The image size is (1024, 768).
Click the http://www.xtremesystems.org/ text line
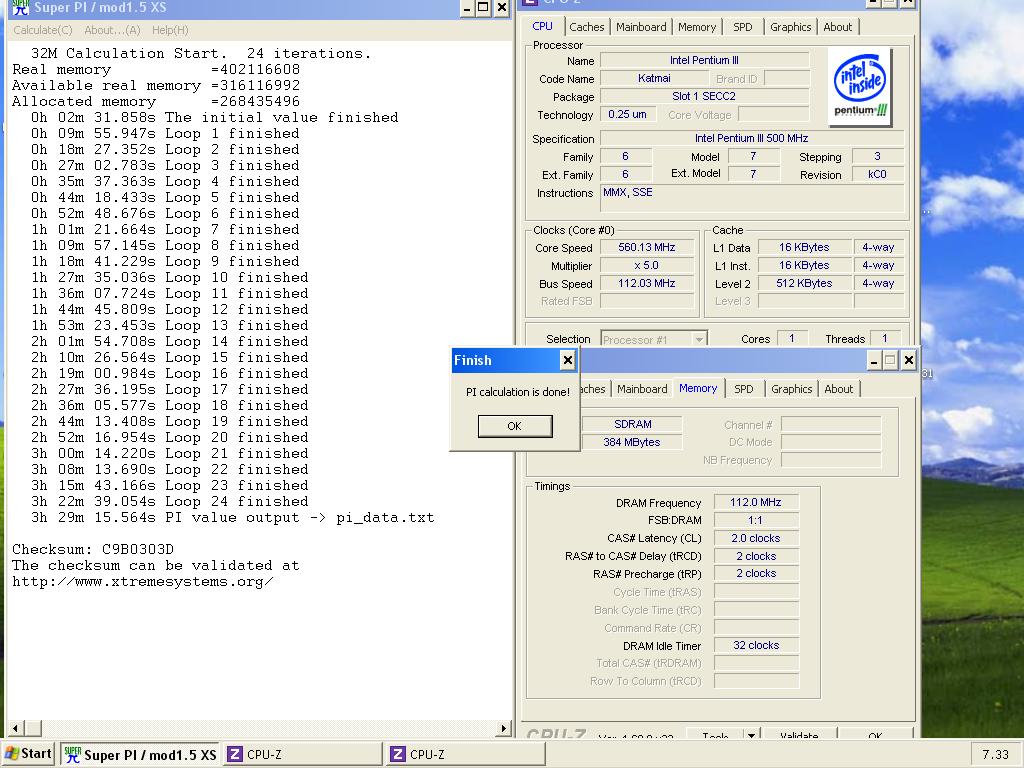pos(142,581)
